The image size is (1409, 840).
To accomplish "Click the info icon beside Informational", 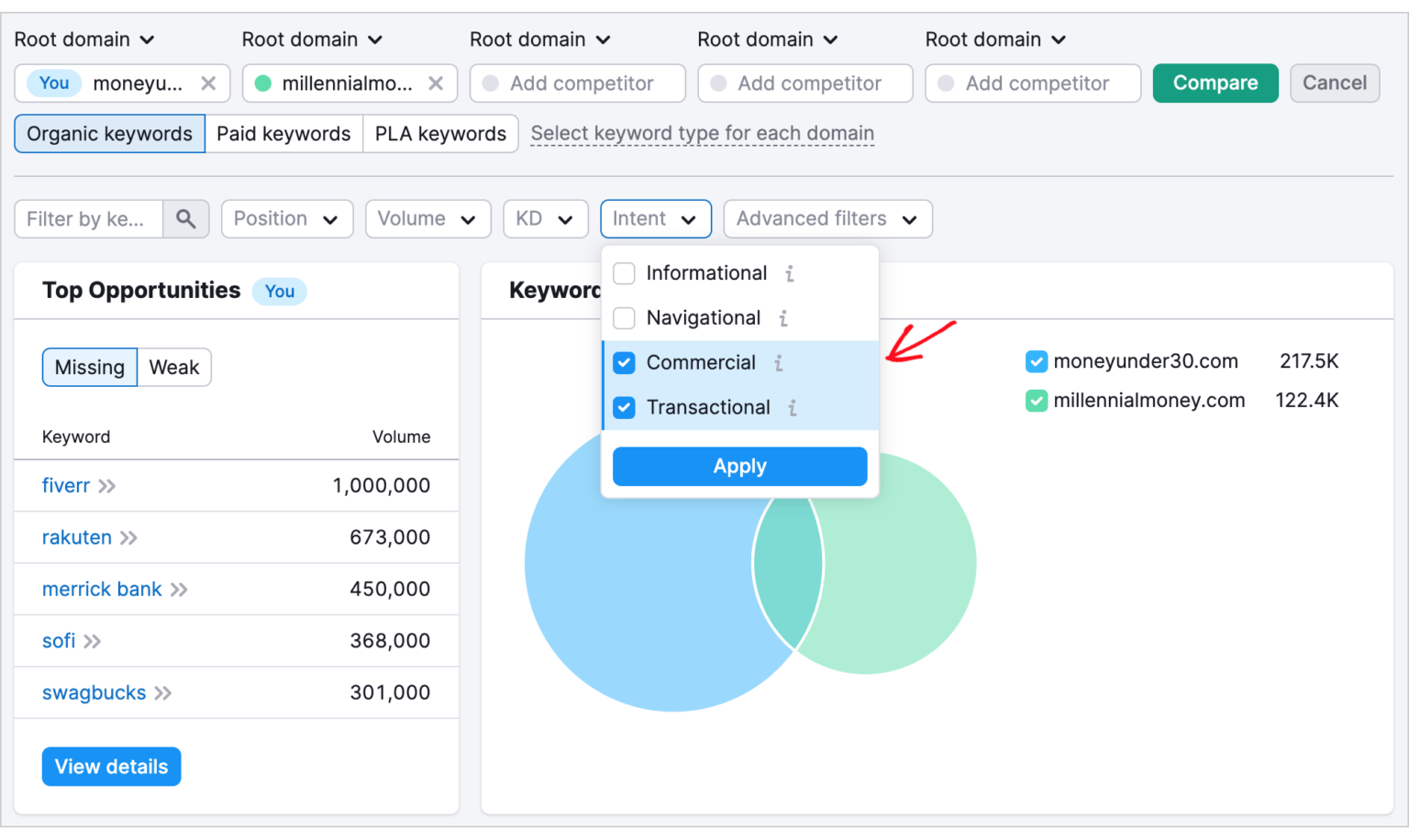I will click(789, 273).
